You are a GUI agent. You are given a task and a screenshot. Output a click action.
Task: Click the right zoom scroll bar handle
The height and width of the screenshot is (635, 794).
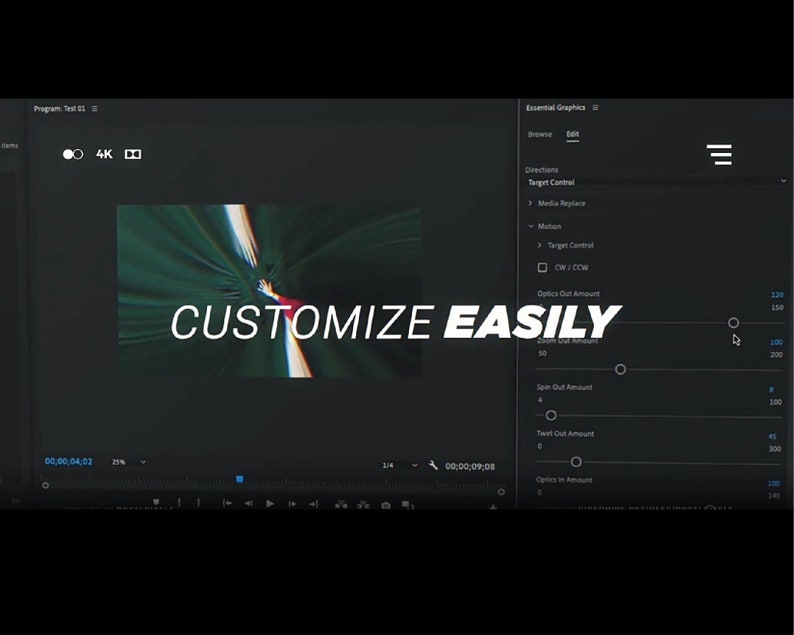(x=501, y=492)
